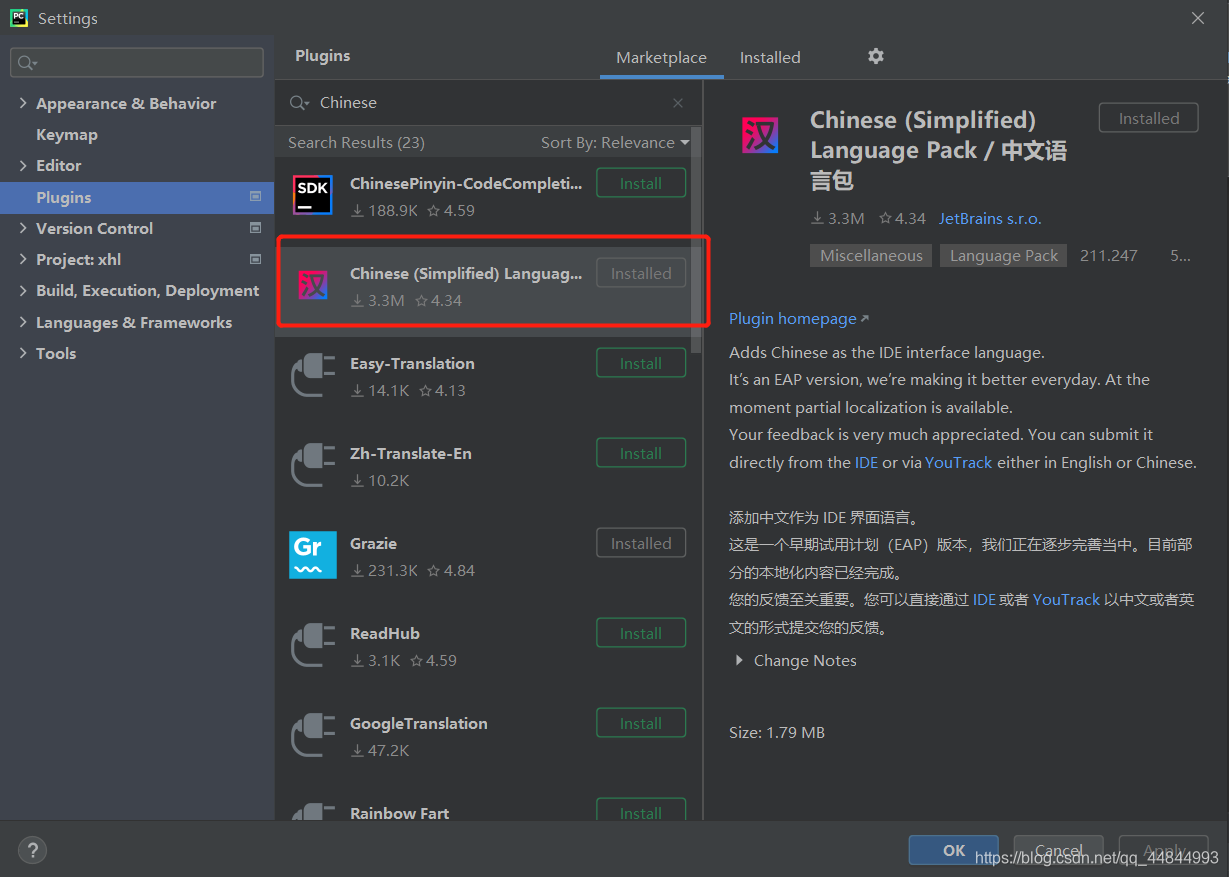
Task: Click the settings search magnifier icon
Action: (x=26, y=62)
